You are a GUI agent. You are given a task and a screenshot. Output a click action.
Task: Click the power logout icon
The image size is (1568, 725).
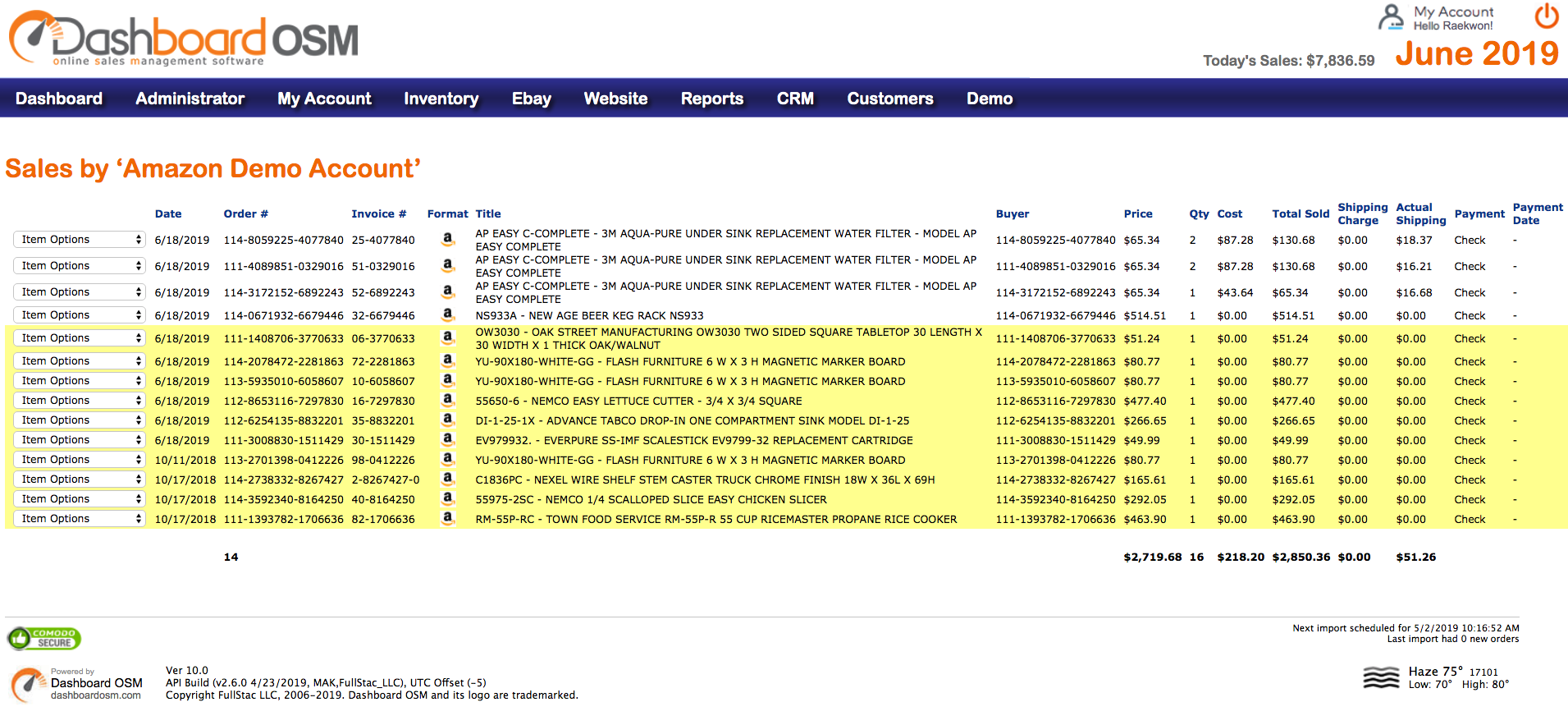(x=1547, y=16)
